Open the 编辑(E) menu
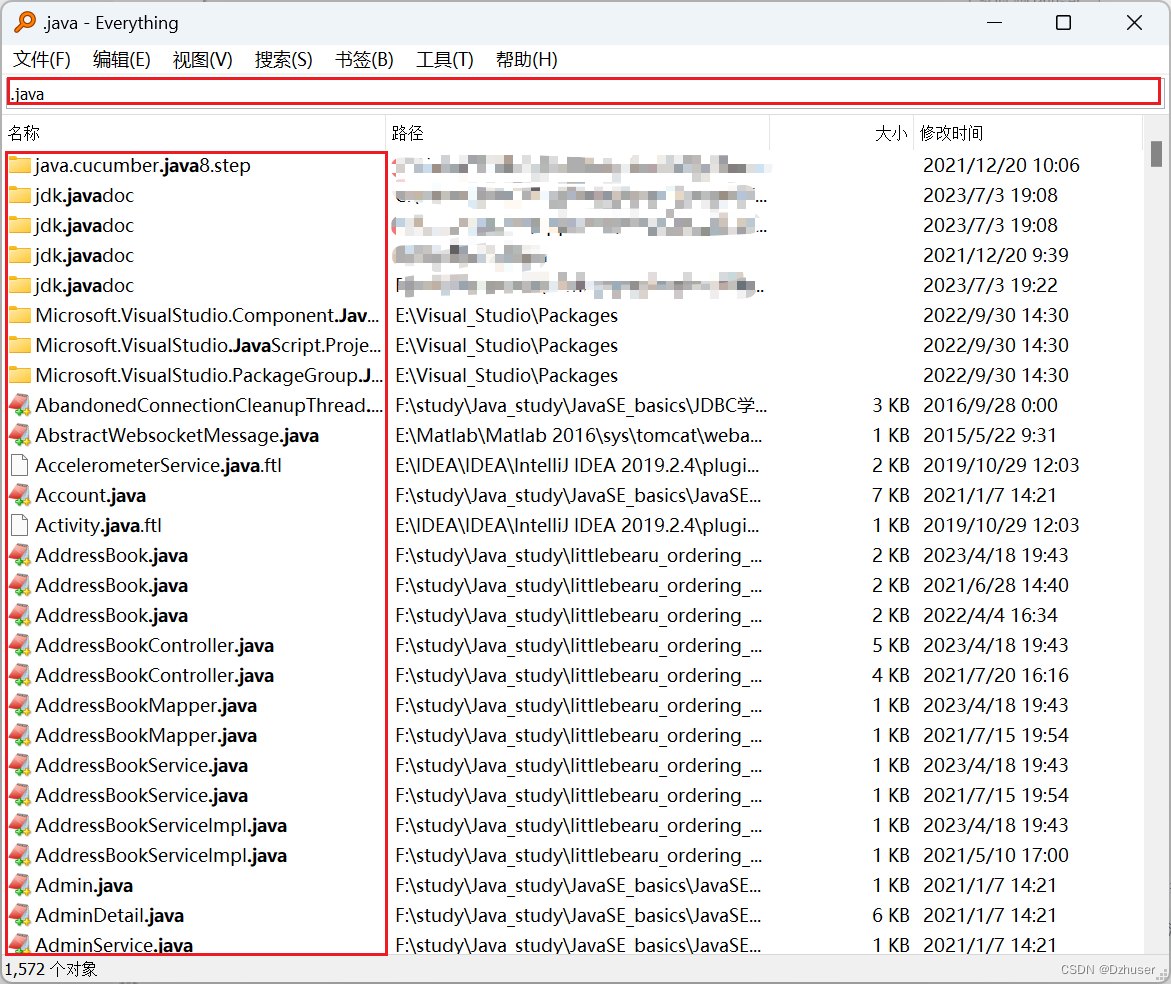Screen dimensions: 1171x984 pyautogui.click(x=122, y=60)
